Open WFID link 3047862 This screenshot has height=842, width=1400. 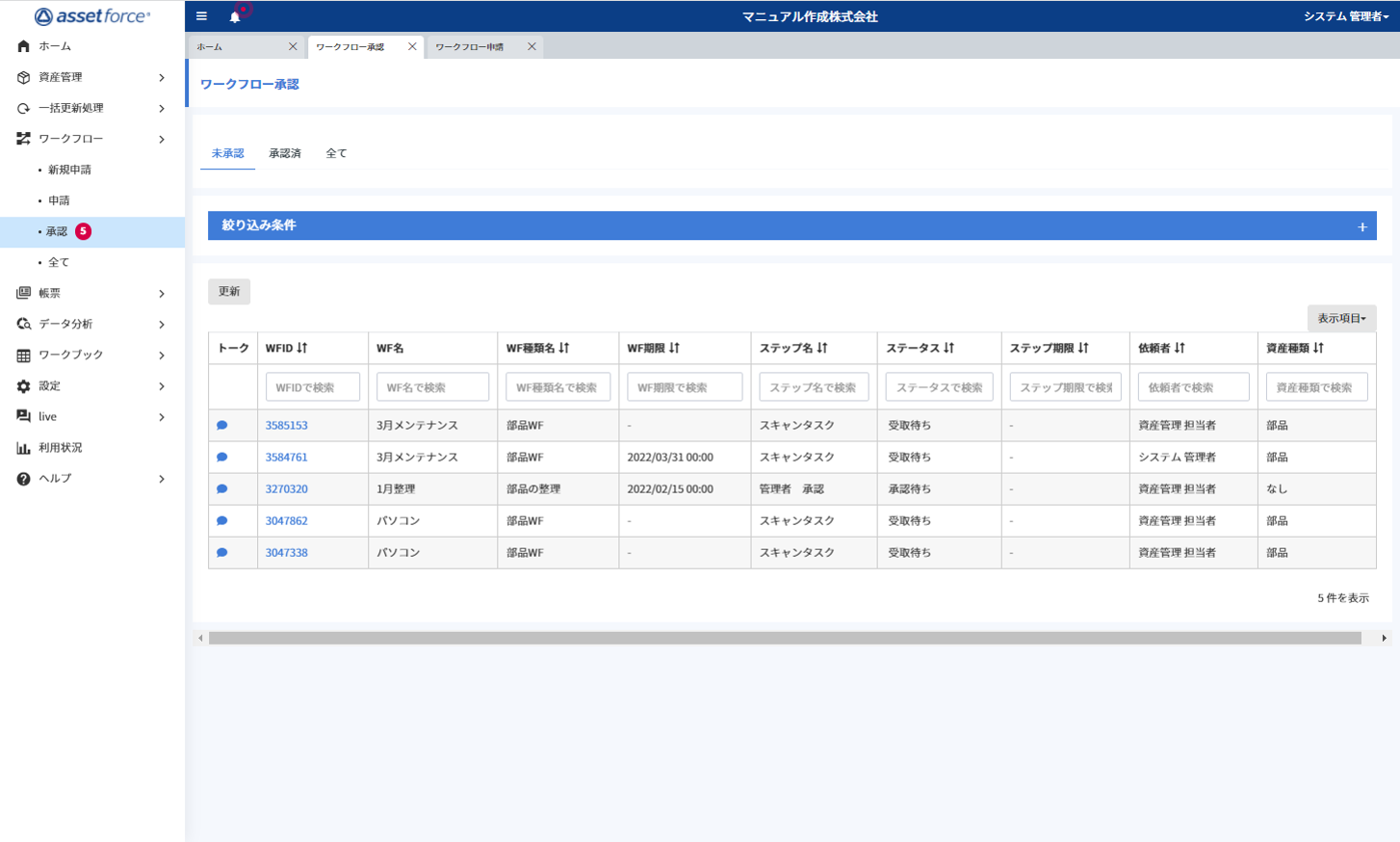(287, 520)
